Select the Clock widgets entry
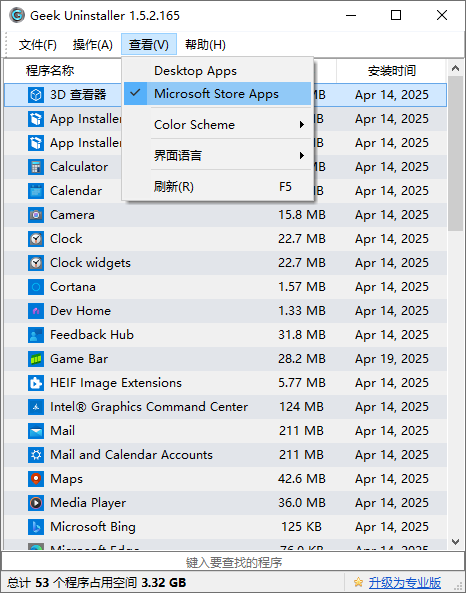Viewport: 466px width, 593px height. (x=90, y=263)
